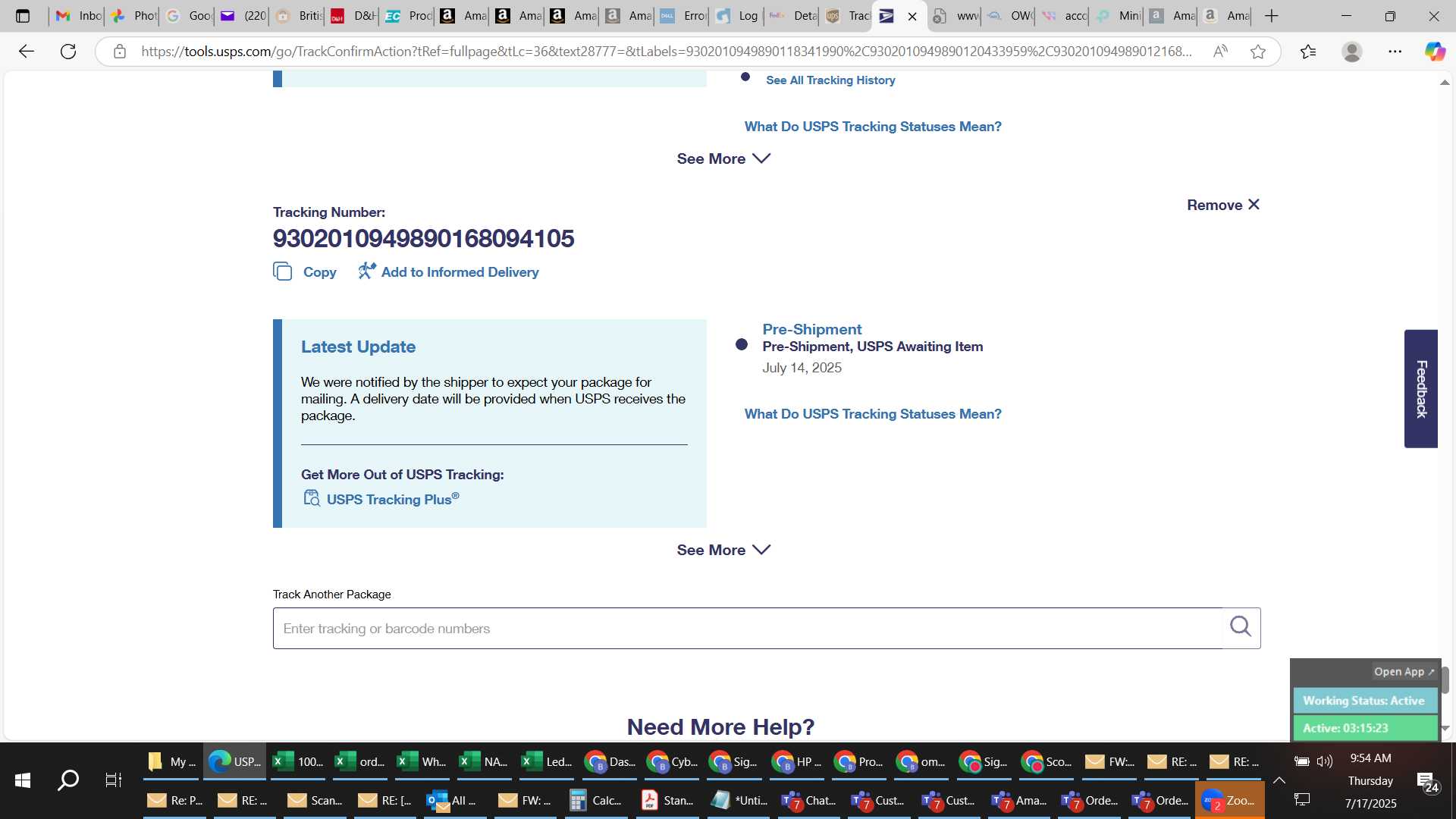
Task: Open See All Tracking History link
Action: 830,80
